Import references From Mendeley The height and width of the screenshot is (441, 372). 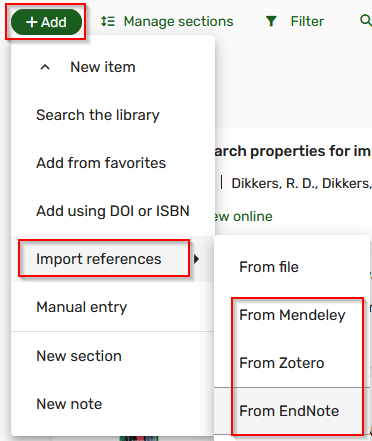click(292, 315)
